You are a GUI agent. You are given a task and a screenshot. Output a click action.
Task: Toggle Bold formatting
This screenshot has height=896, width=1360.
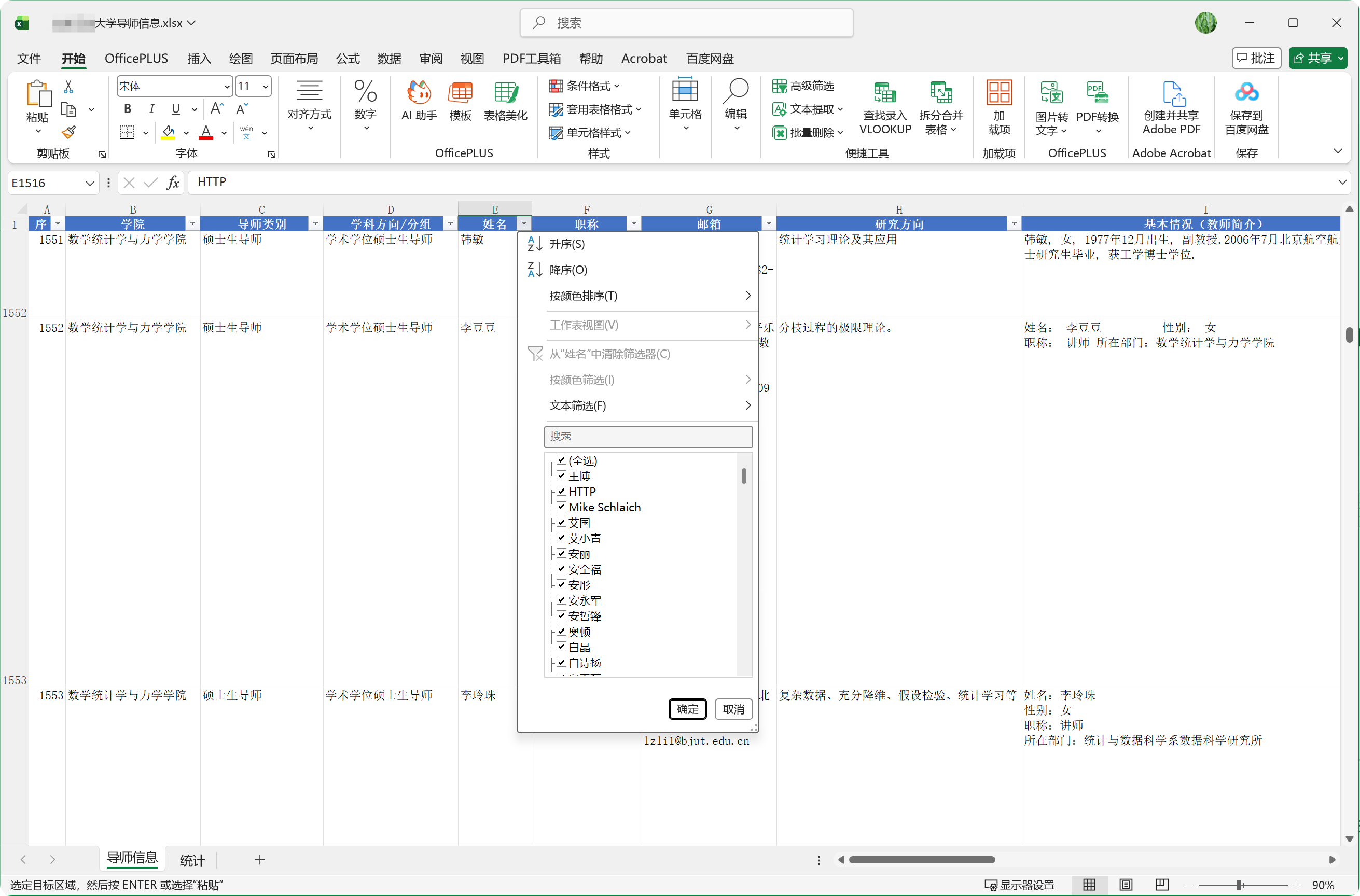[x=128, y=108]
